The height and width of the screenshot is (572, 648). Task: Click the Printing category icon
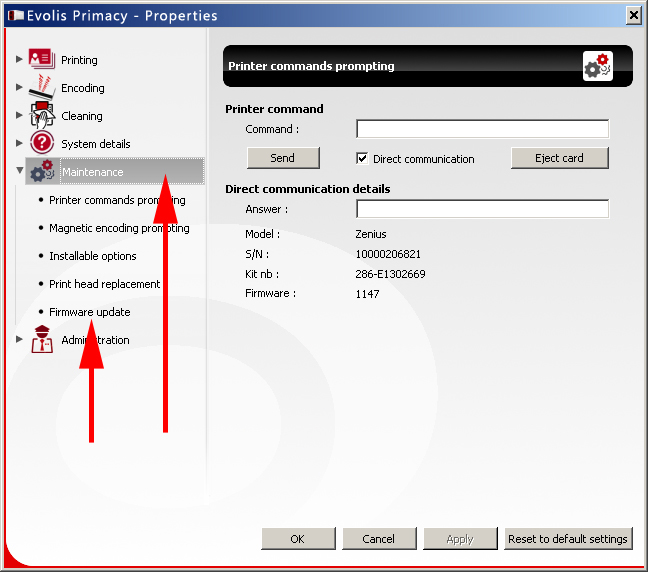coord(41,59)
